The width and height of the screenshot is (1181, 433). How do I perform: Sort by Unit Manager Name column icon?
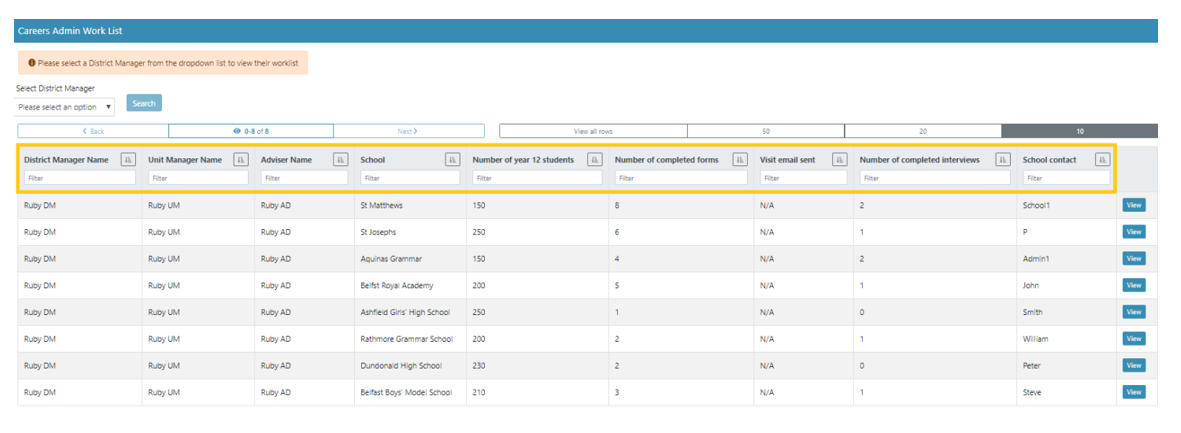(241, 160)
